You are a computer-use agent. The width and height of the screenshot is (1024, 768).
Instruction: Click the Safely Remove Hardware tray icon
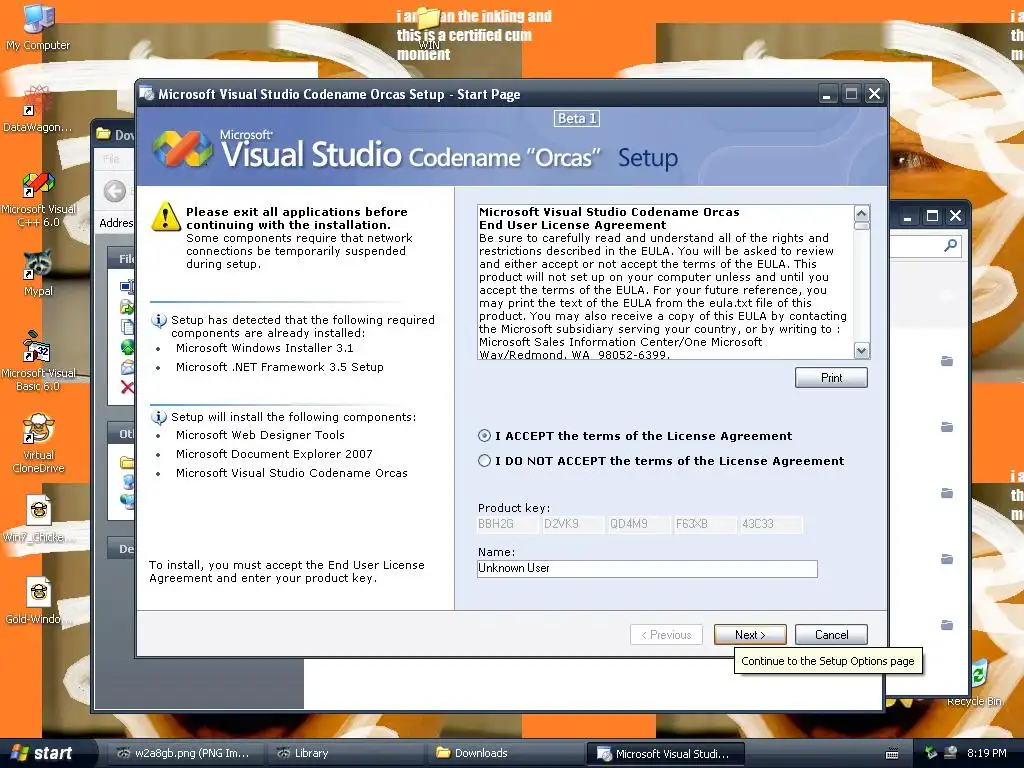(x=930, y=753)
